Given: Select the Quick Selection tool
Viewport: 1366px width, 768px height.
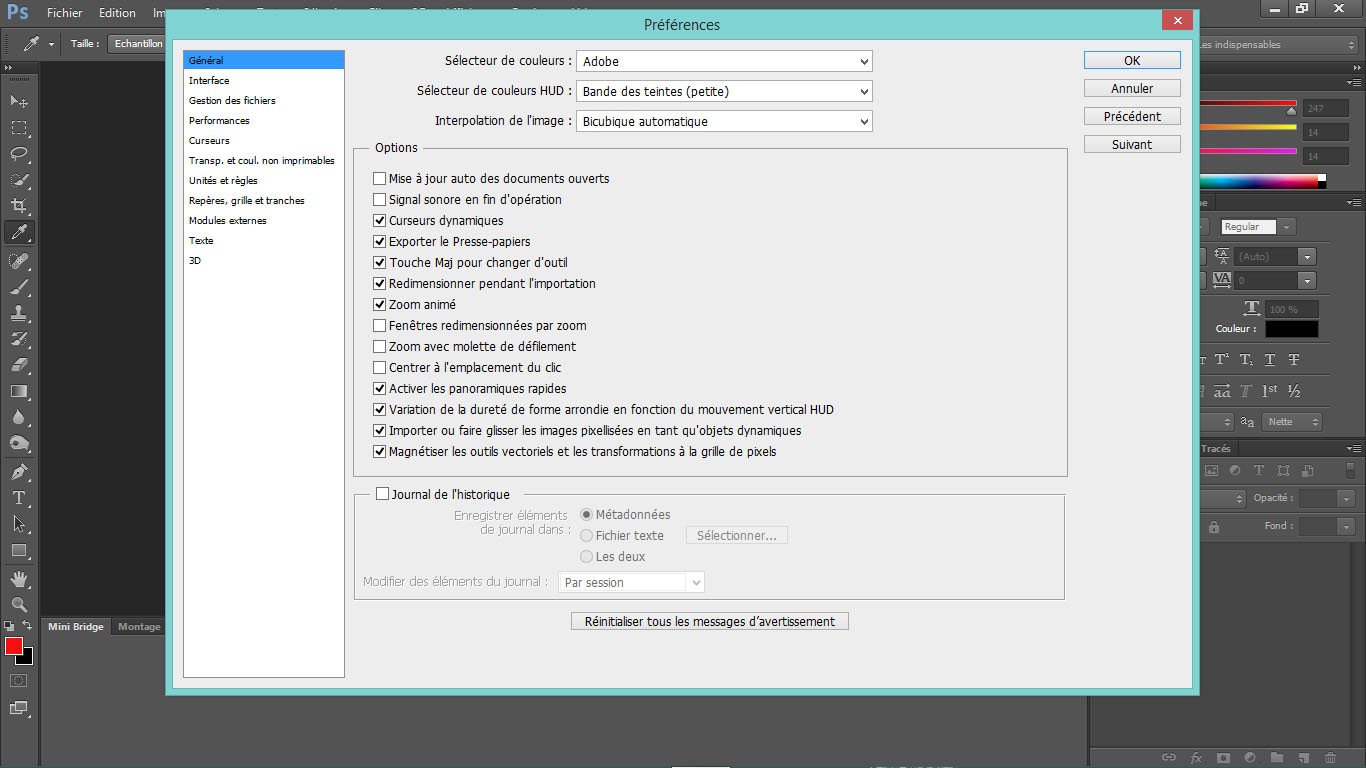Looking at the screenshot, I should [19, 180].
